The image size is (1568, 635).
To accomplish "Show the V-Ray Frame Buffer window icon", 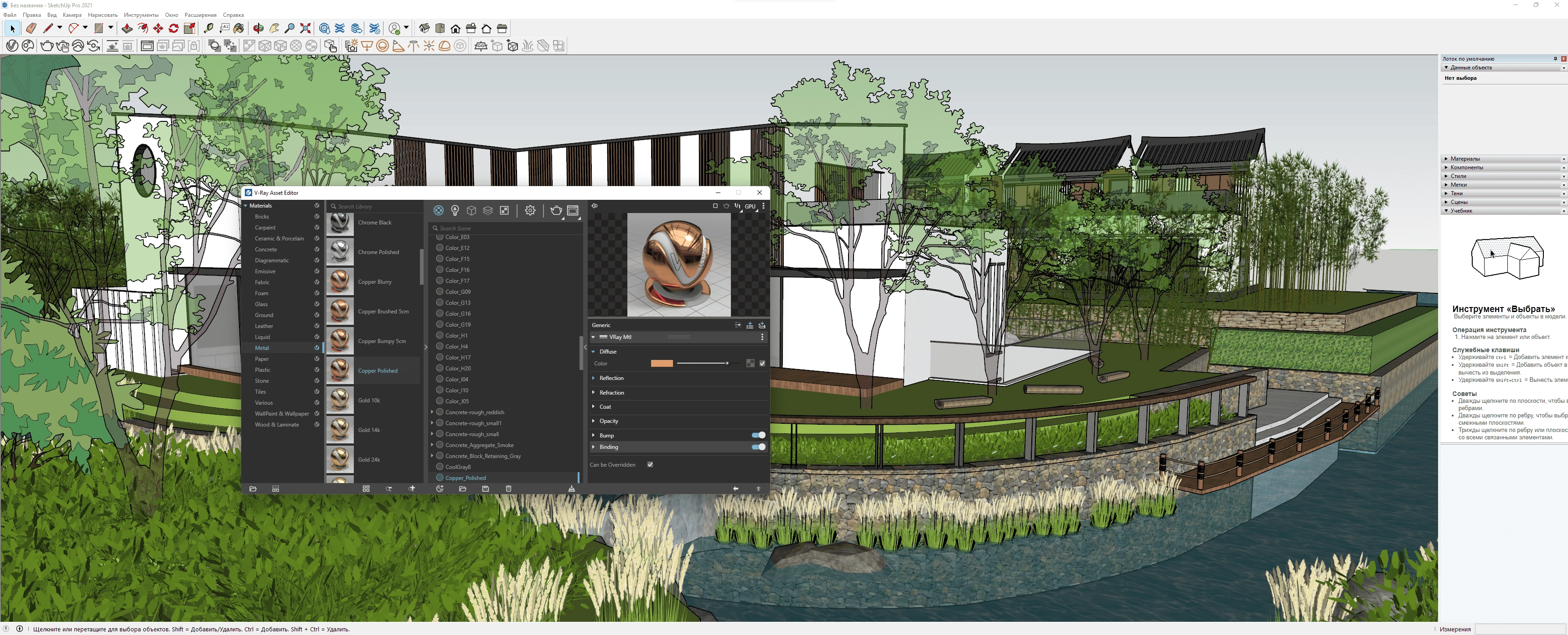I will 147,46.
